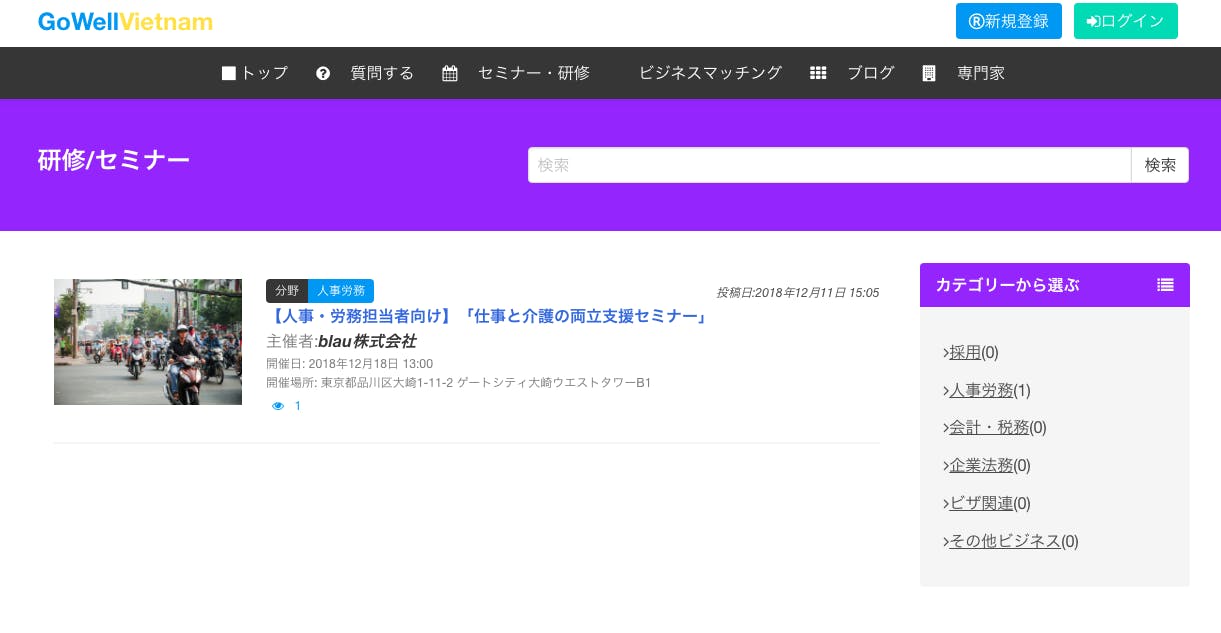1221x633 pixels.
Task: Open the seminar motorbike thumbnail image
Action: click(148, 342)
